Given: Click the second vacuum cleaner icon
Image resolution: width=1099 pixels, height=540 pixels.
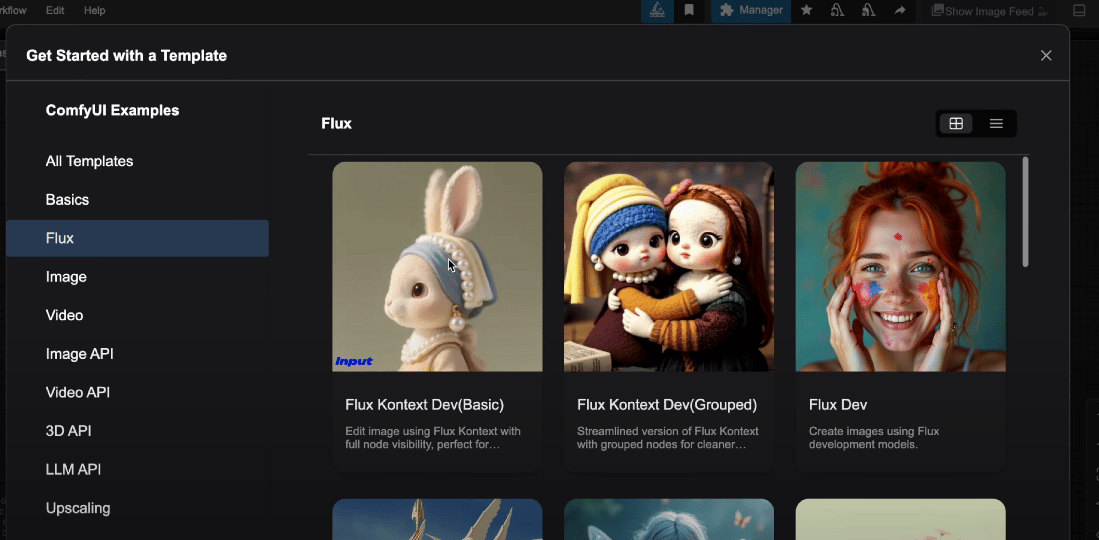Looking at the screenshot, I should [x=868, y=11].
